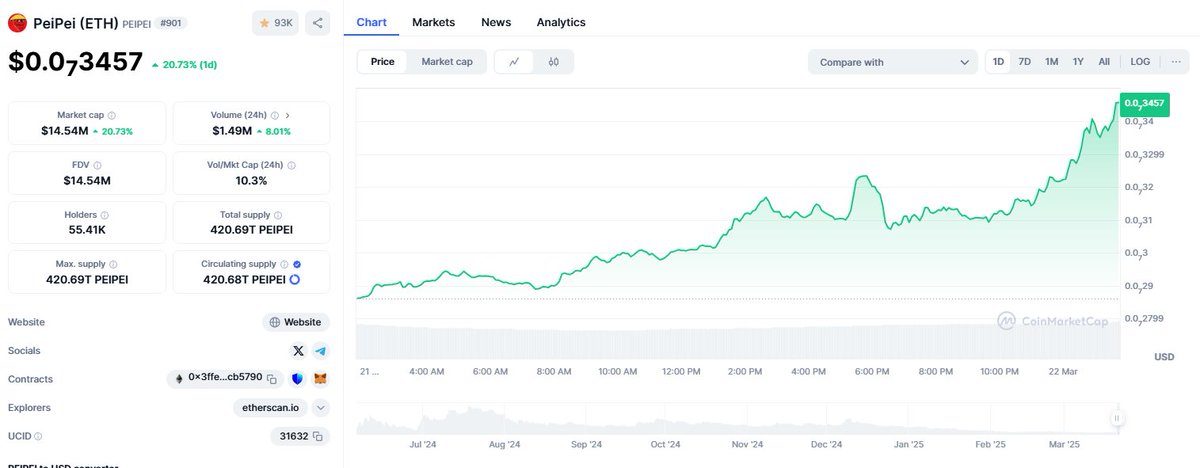This screenshot has width=1200, height=468.
Task: Click the mini timeline overview chart
Action: pos(738,418)
